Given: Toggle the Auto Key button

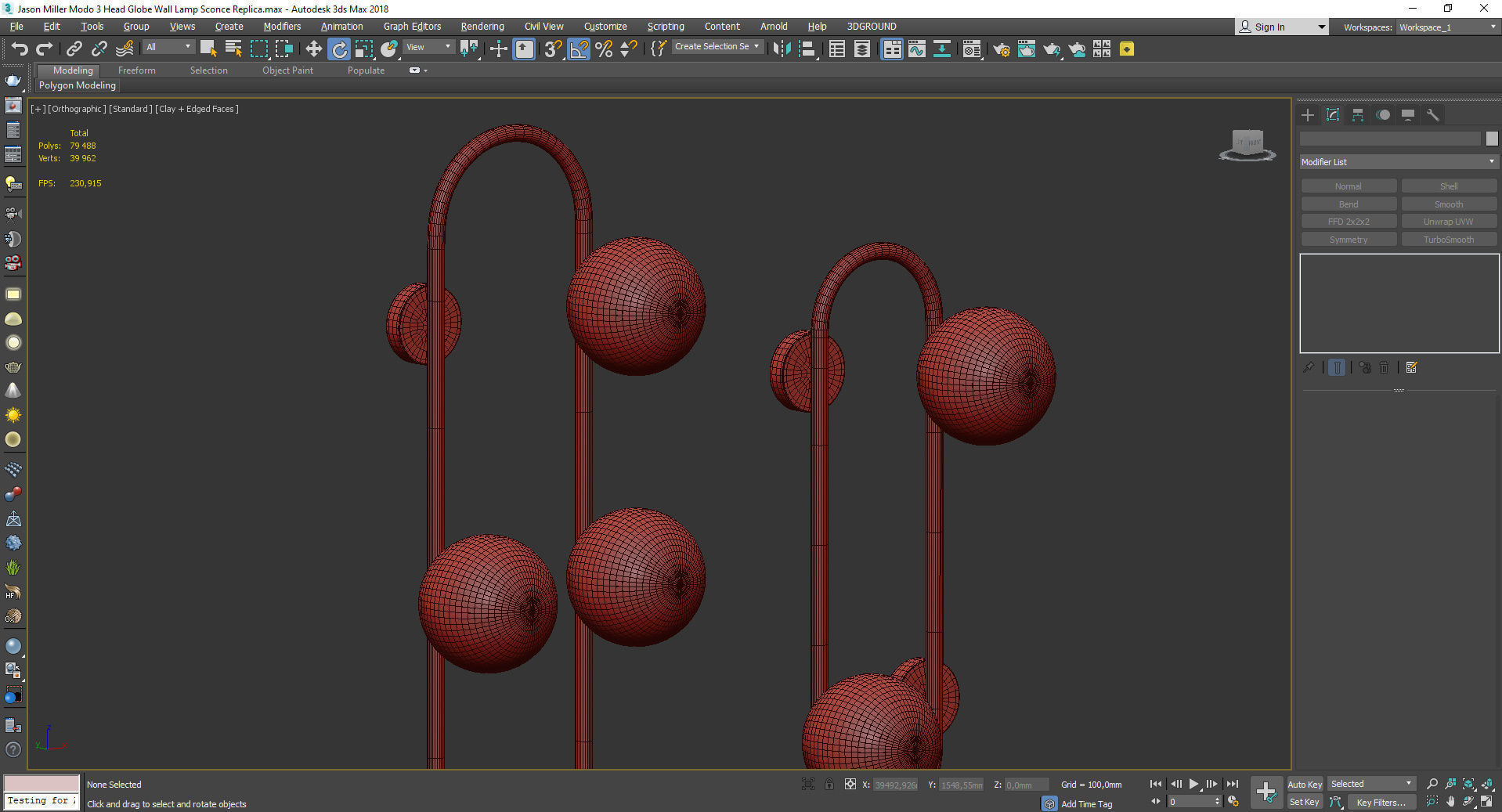Looking at the screenshot, I should [1305, 784].
